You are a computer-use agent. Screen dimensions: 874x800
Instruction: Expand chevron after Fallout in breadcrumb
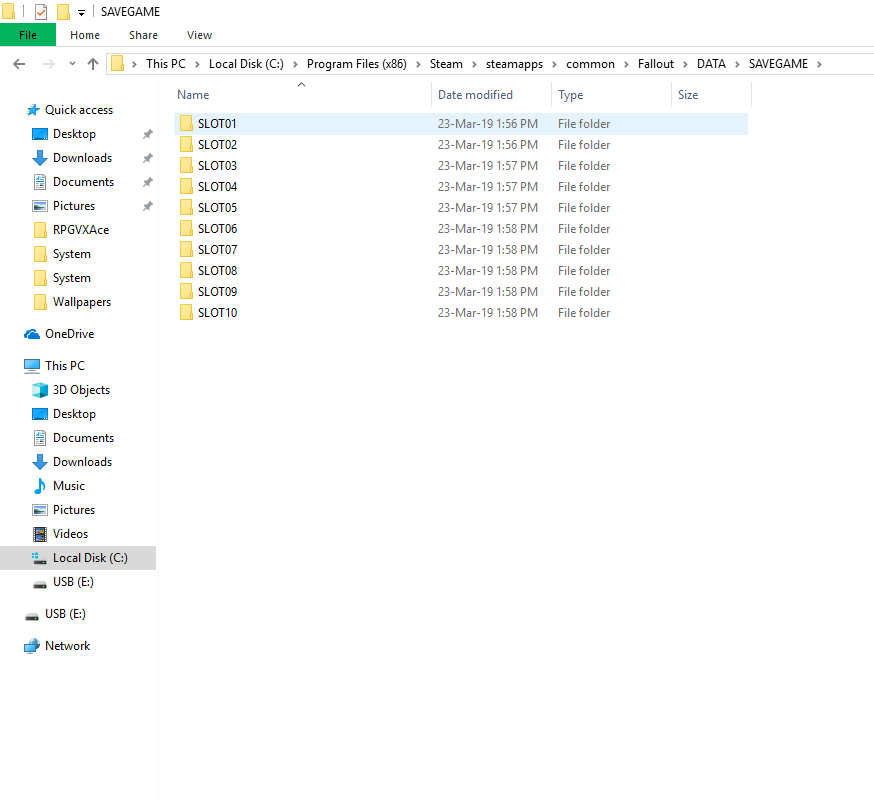(x=685, y=64)
